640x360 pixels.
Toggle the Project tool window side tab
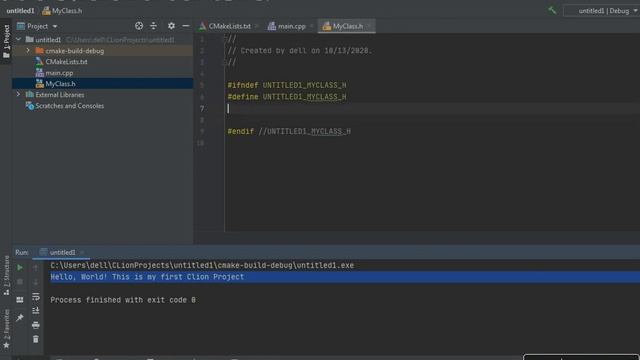tap(6, 41)
